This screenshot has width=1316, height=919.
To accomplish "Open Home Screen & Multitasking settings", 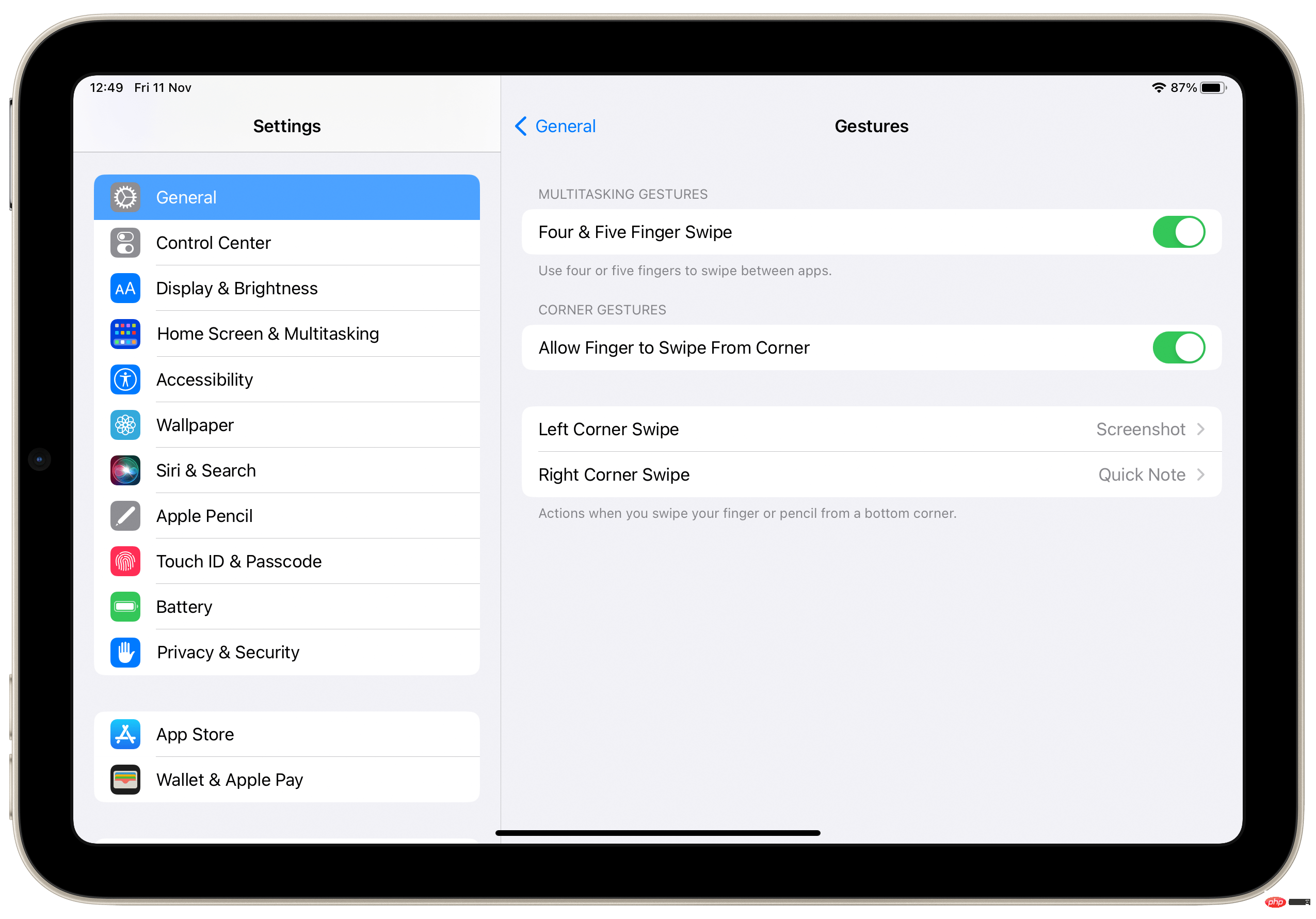I will click(x=287, y=333).
